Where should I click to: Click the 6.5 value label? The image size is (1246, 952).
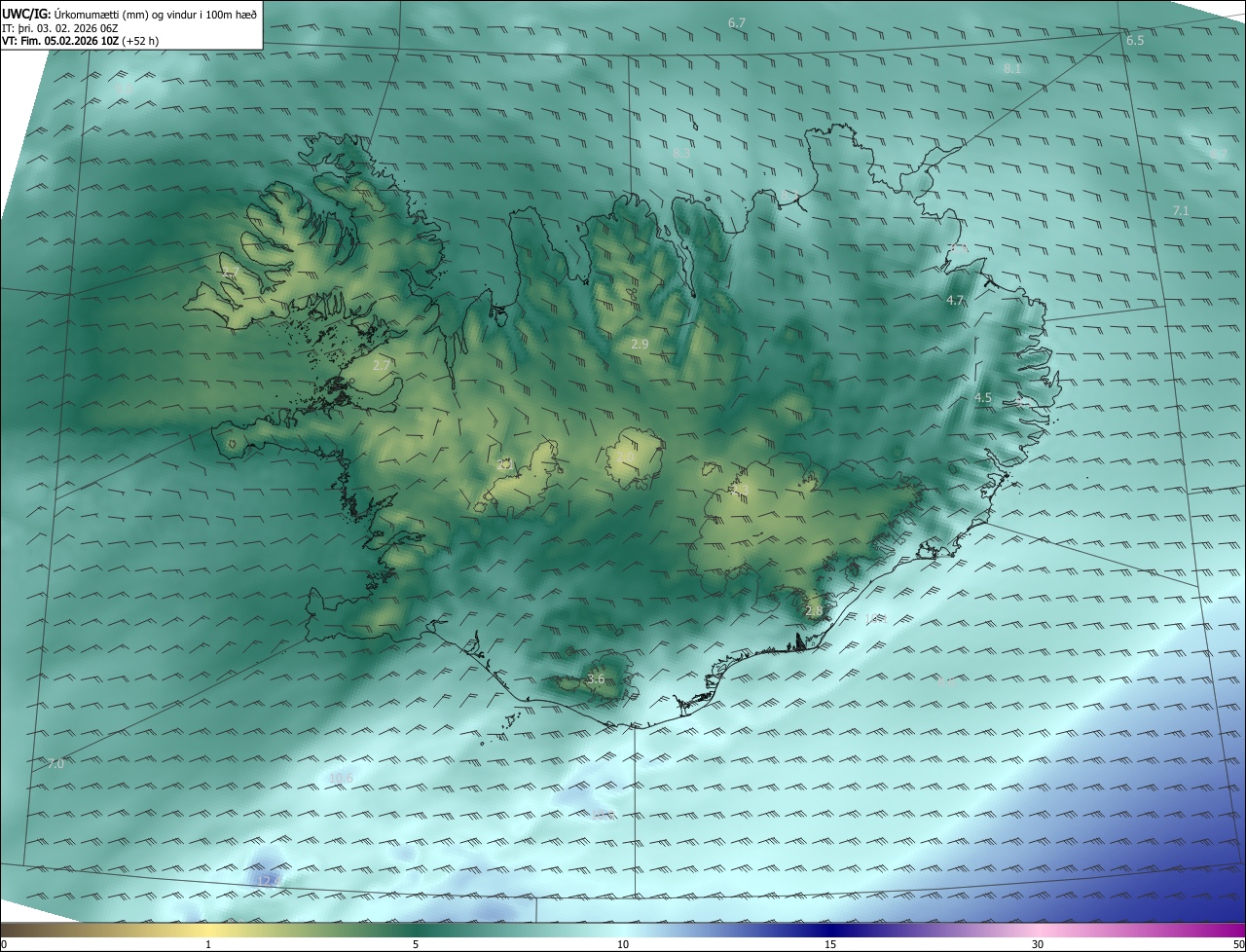tap(1135, 41)
